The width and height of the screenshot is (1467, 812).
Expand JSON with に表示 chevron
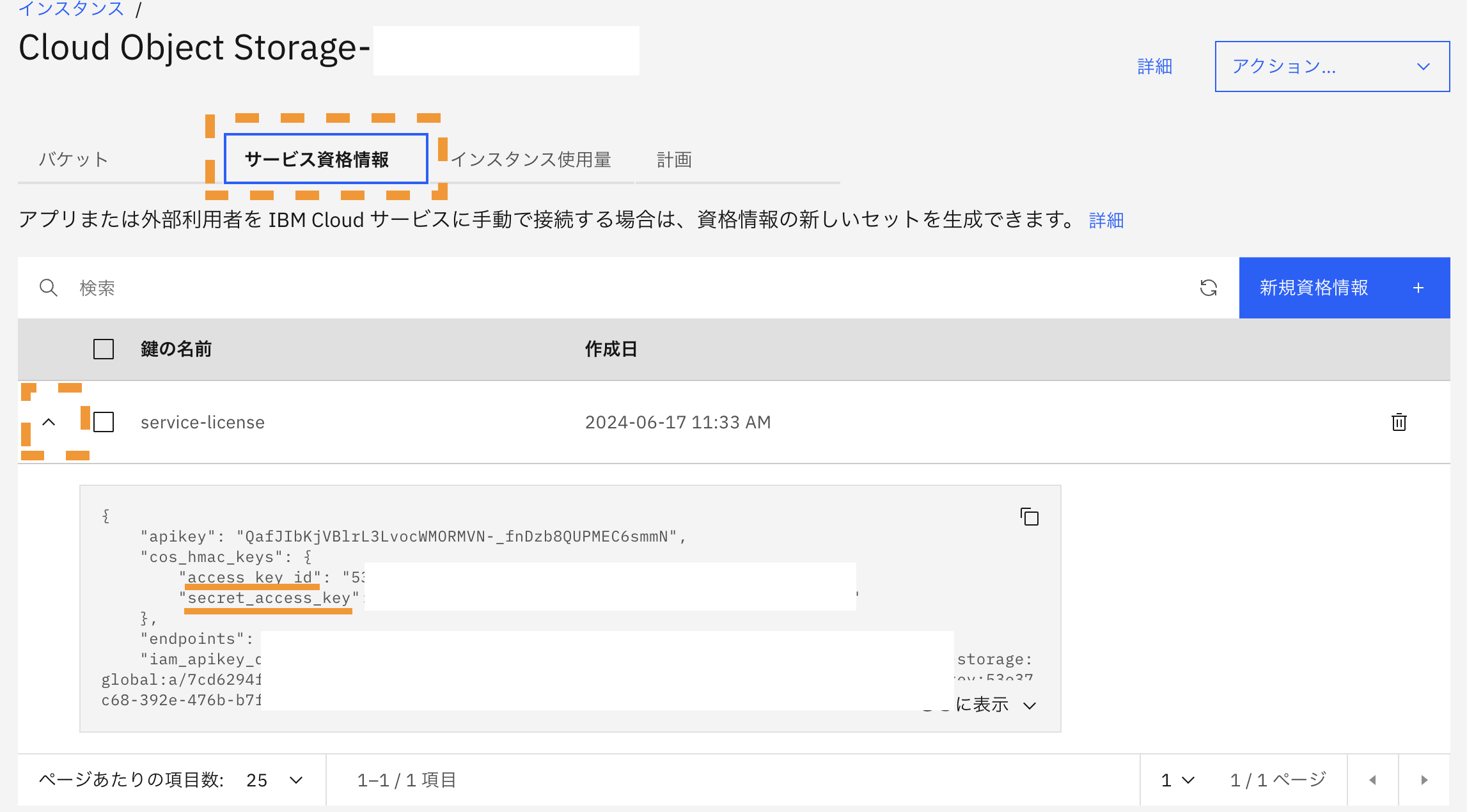[1030, 705]
